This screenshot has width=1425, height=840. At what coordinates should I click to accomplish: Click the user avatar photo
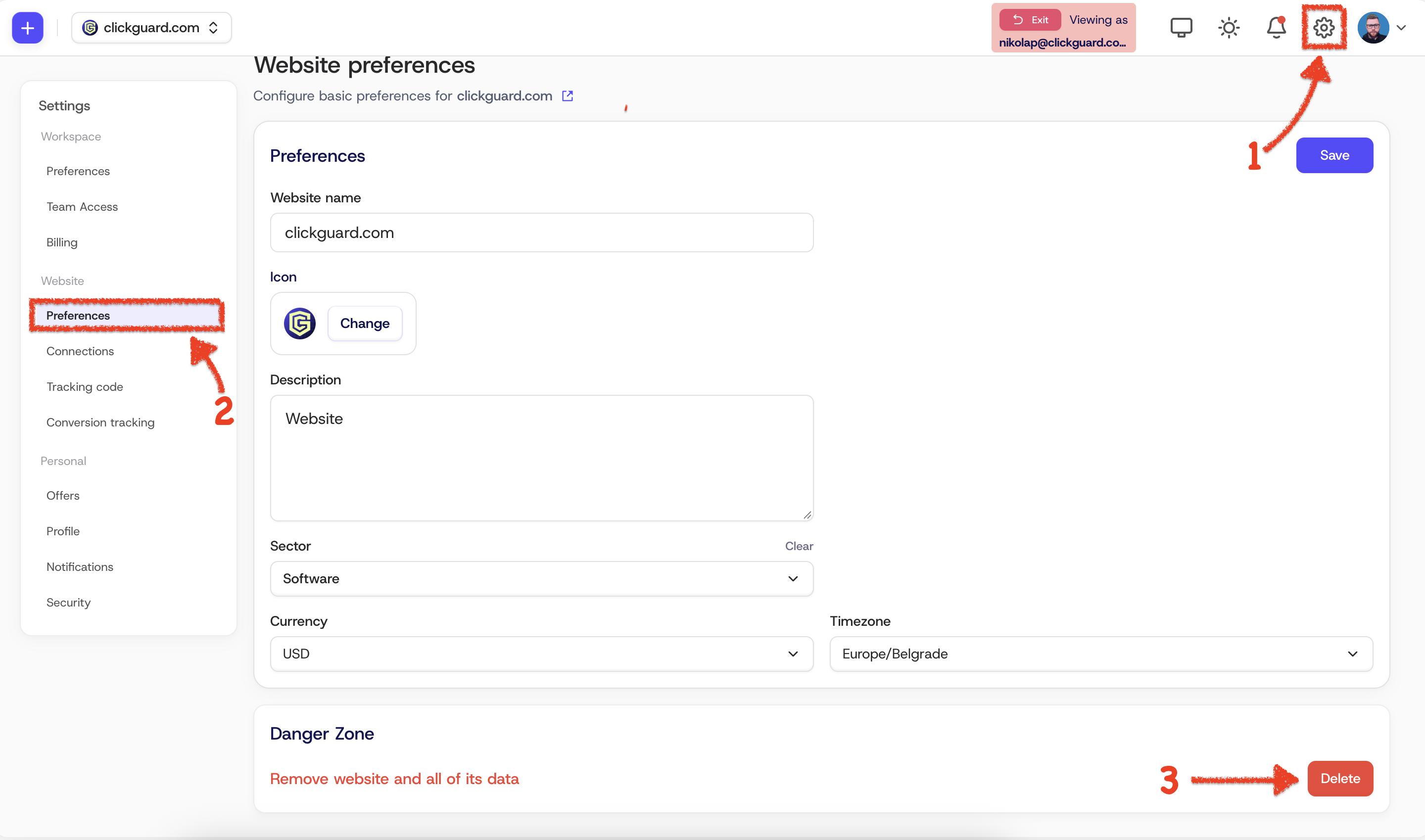[1373, 27]
